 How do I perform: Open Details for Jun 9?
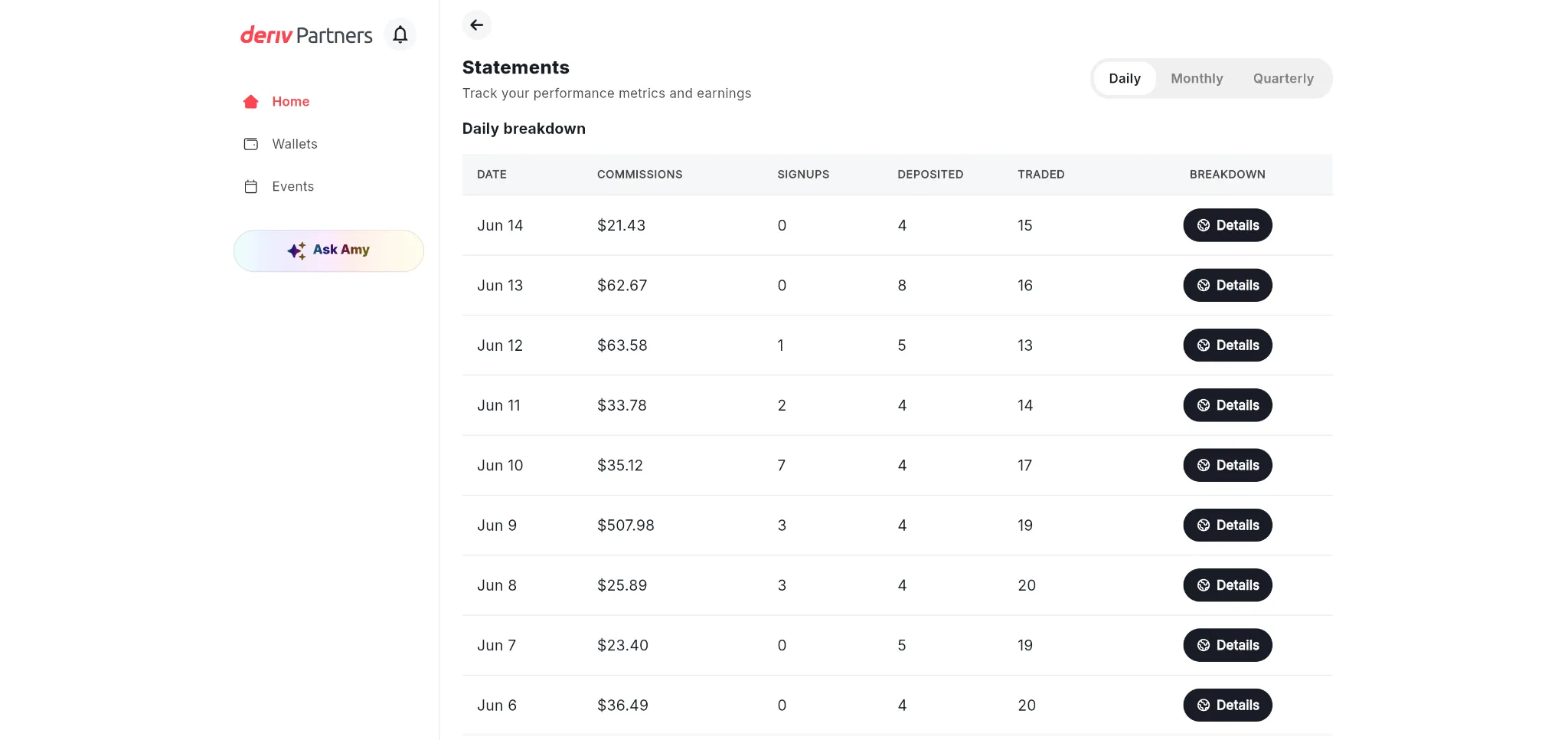click(1227, 526)
